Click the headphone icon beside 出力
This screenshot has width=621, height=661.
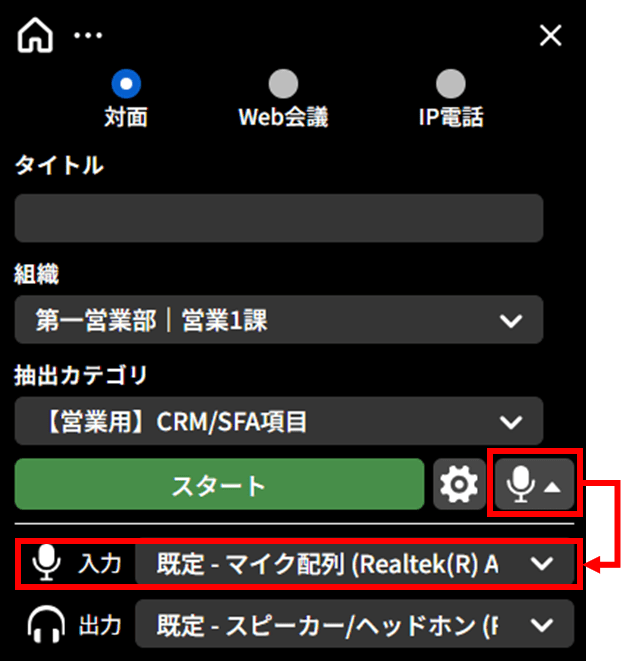click(46, 624)
